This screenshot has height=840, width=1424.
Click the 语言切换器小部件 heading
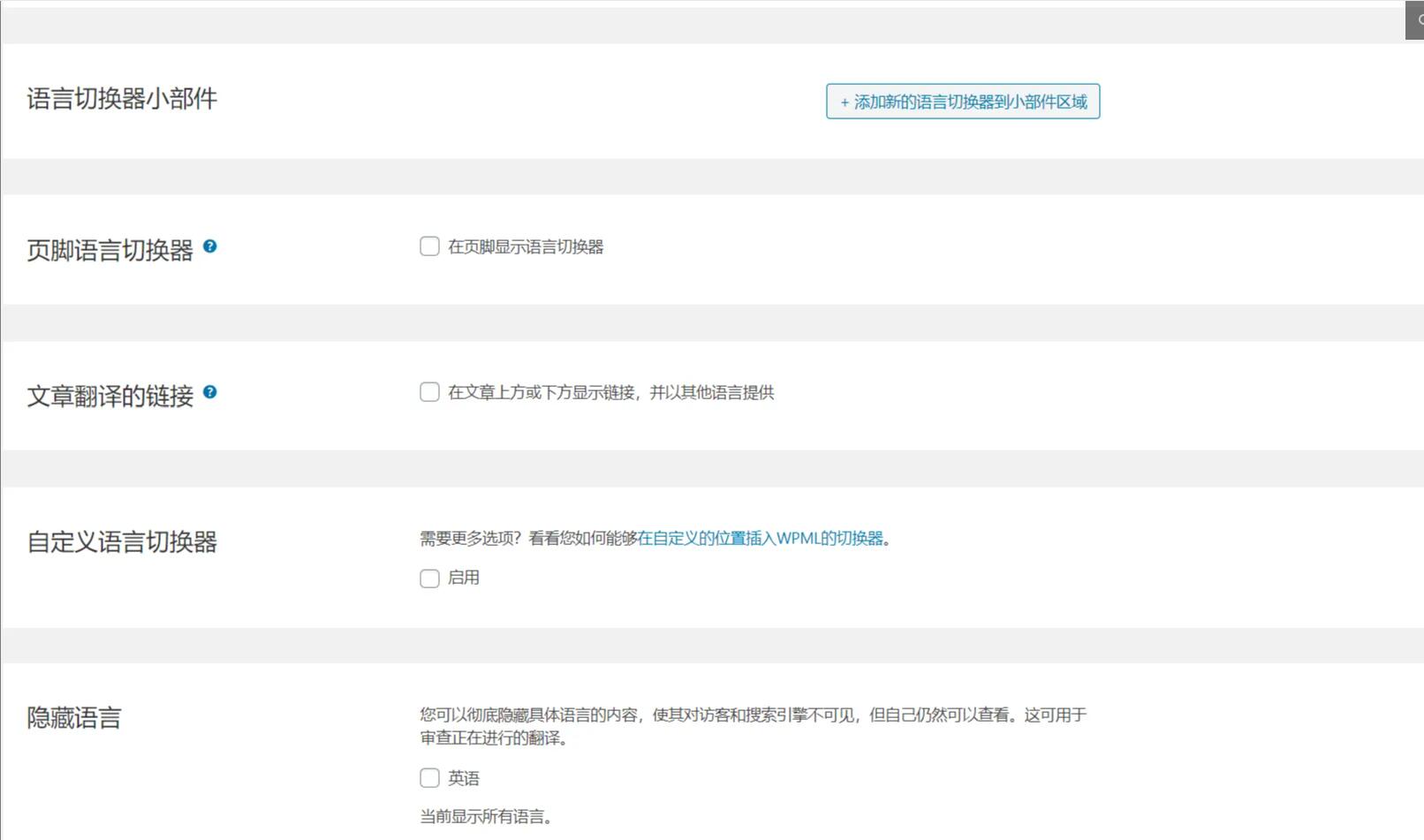[x=122, y=98]
